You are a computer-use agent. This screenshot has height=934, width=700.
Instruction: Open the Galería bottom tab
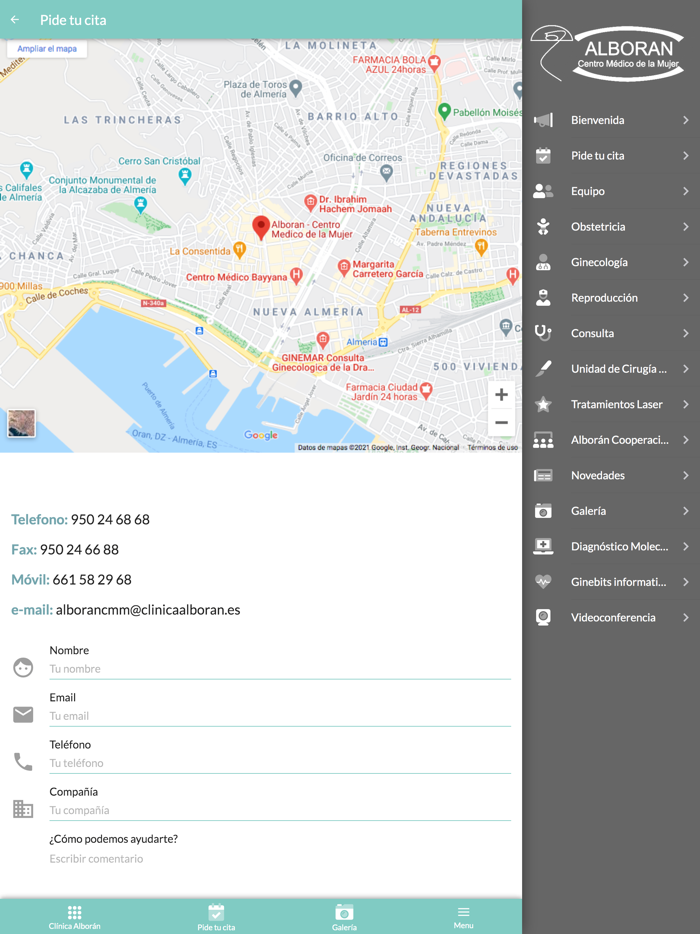click(x=344, y=917)
